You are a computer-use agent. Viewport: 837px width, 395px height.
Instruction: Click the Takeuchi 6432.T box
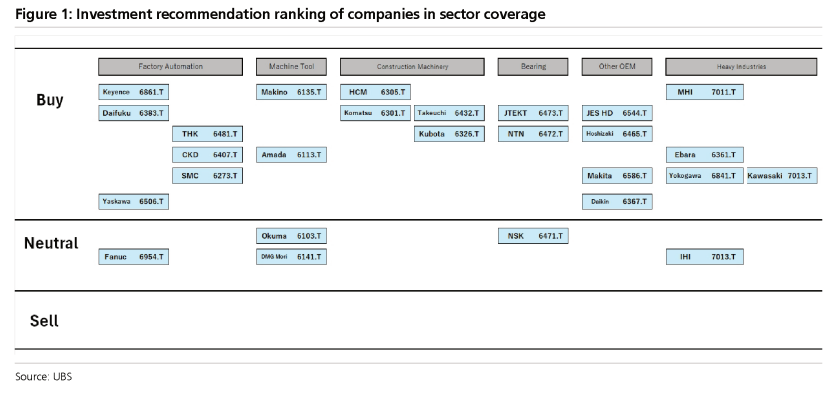(x=449, y=113)
